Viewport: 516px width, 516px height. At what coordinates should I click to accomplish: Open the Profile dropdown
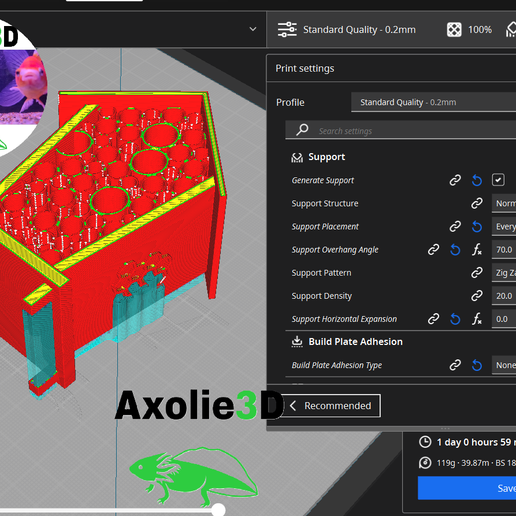coord(434,102)
